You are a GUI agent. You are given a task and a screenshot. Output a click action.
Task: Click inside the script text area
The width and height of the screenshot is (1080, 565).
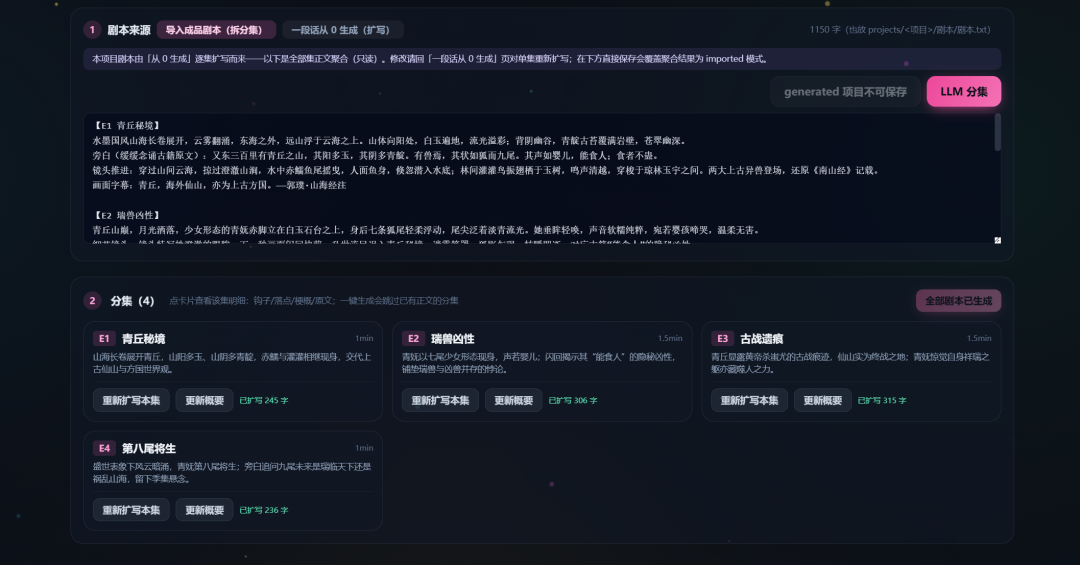click(x=542, y=178)
